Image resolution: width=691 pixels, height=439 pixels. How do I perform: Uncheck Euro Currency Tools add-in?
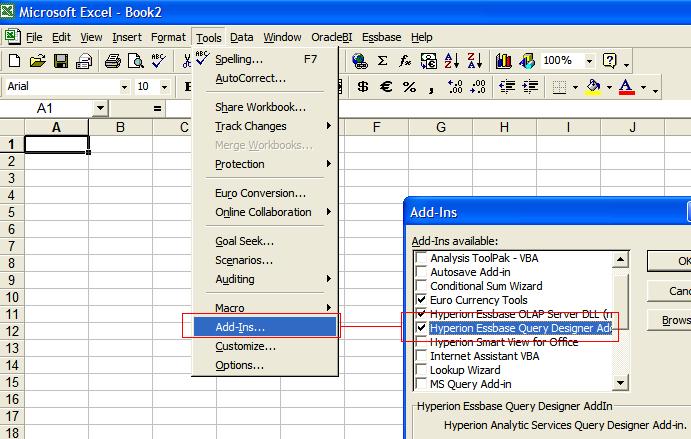[x=422, y=300]
